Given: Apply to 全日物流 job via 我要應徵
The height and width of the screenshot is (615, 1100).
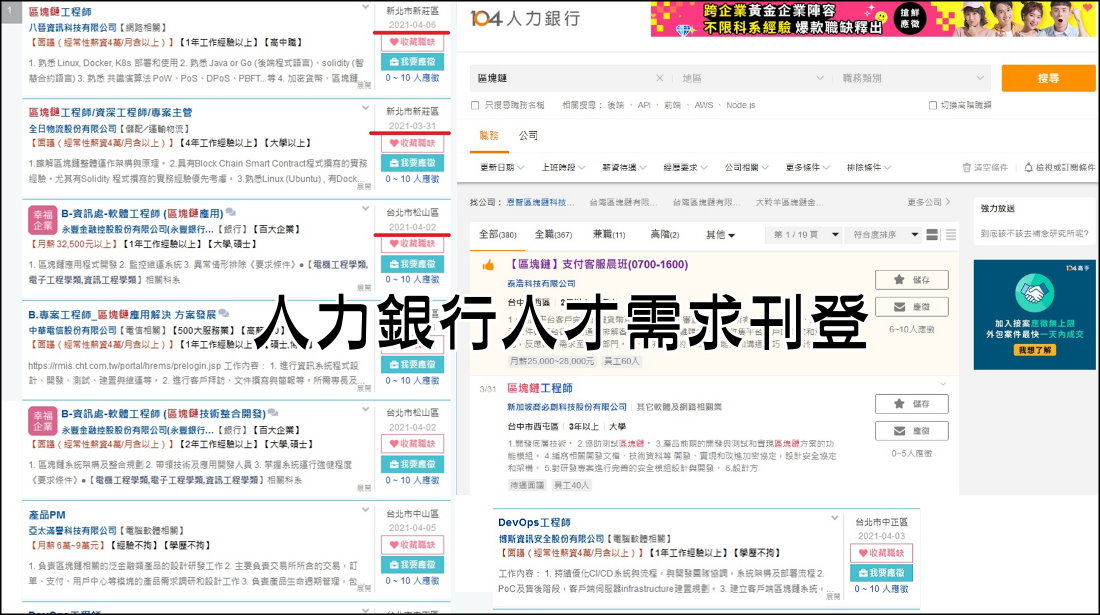Looking at the screenshot, I should (x=412, y=163).
